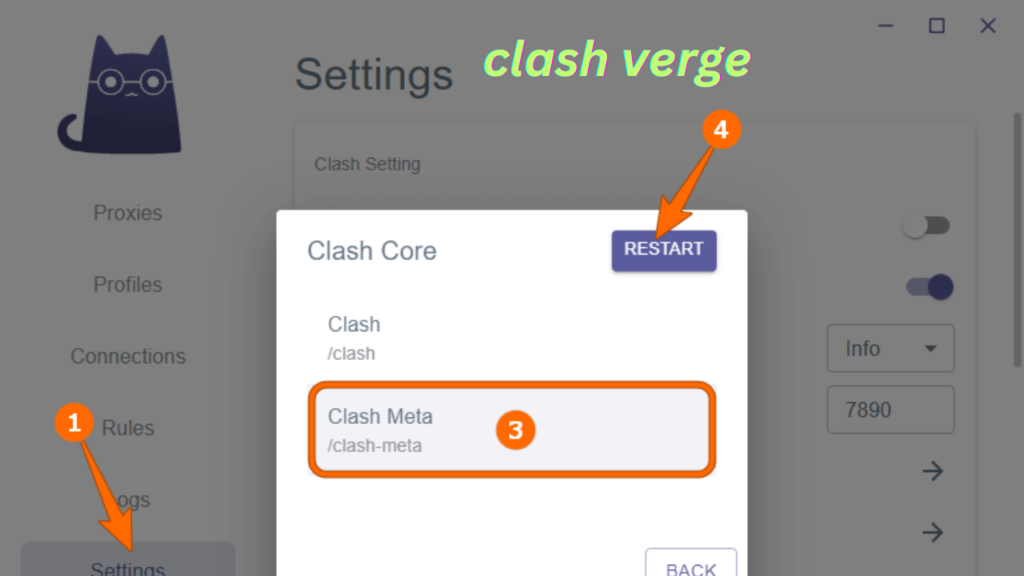Click the settings page vertical scrollbar
The image size is (1024, 576).
pyautogui.click(x=1017, y=240)
